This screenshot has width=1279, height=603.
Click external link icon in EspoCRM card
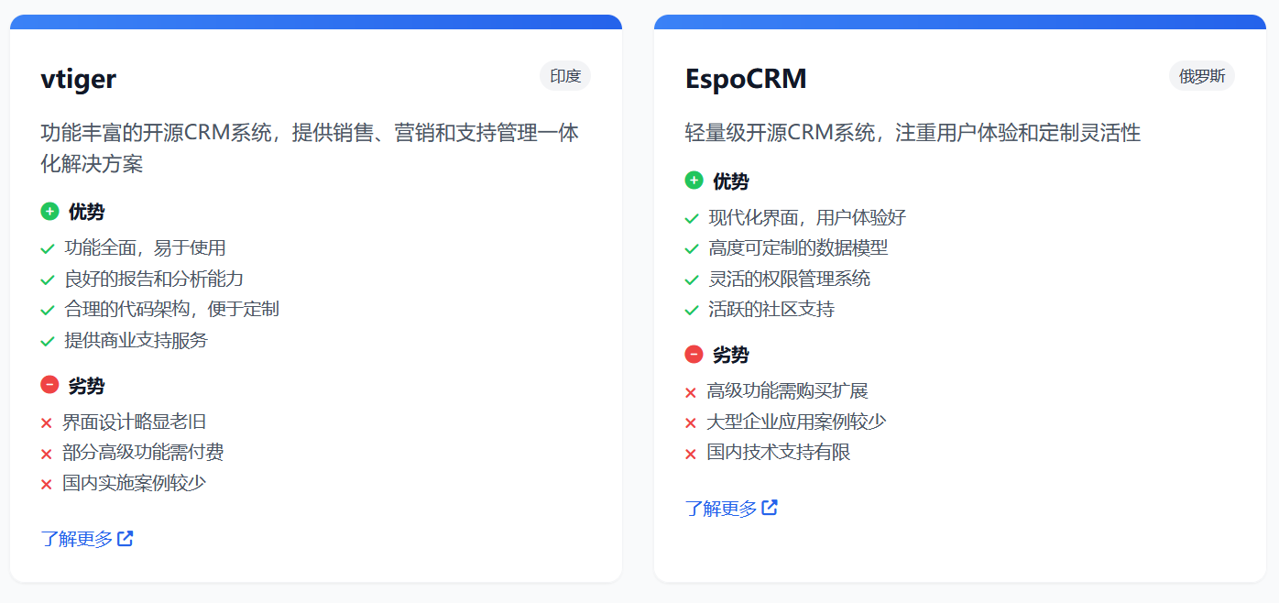(769, 508)
